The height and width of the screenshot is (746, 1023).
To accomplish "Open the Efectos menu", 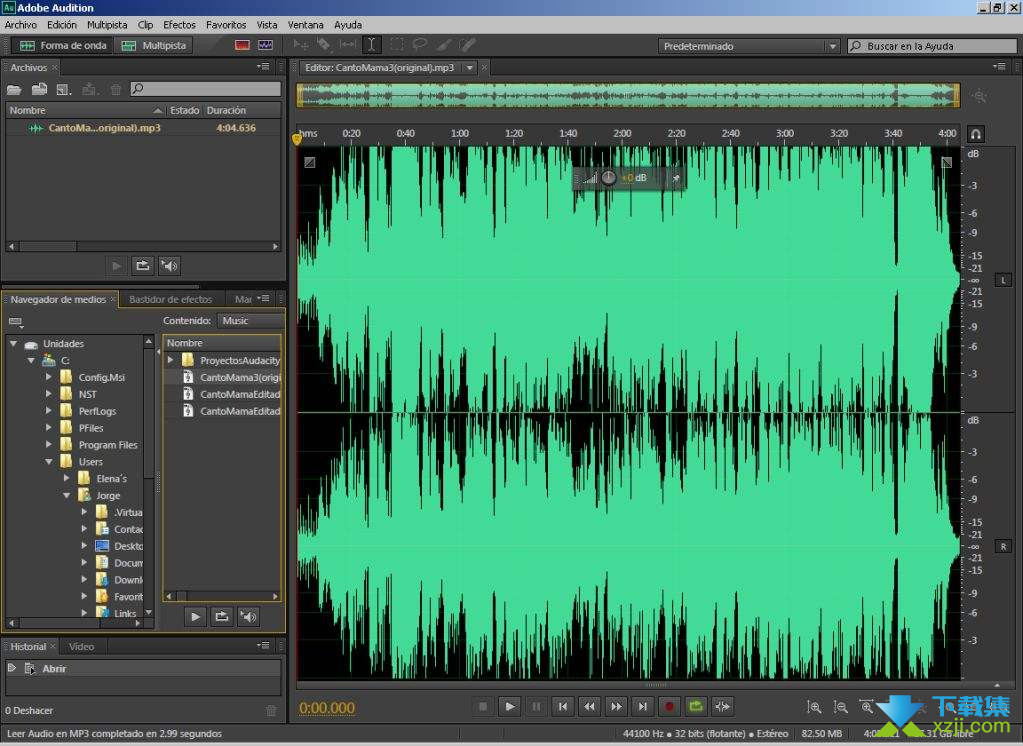I will click(179, 25).
